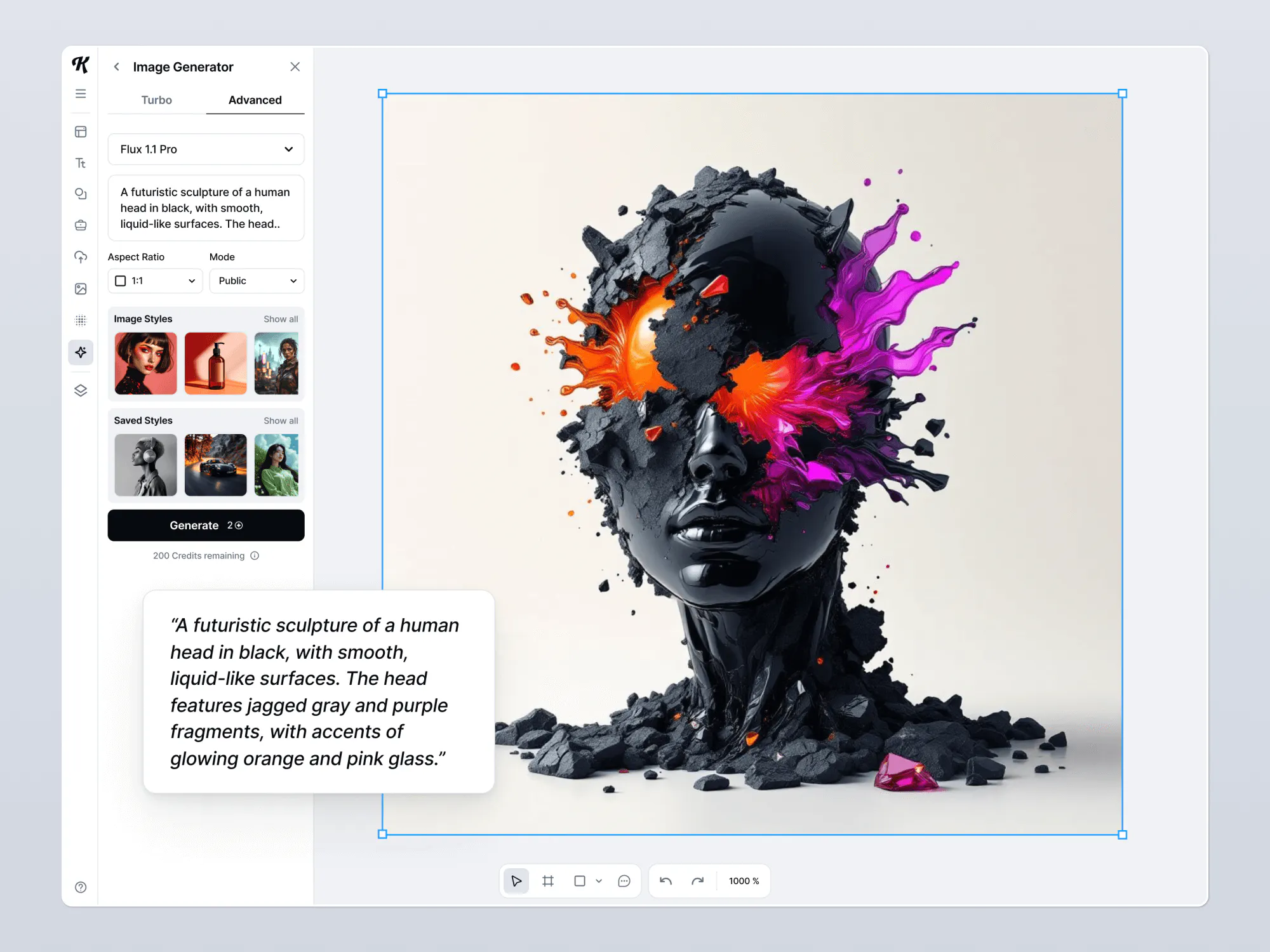Click the hamburger menu icon in sidebar
This screenshot has width=1270, height=952.
tap(81, 93)
